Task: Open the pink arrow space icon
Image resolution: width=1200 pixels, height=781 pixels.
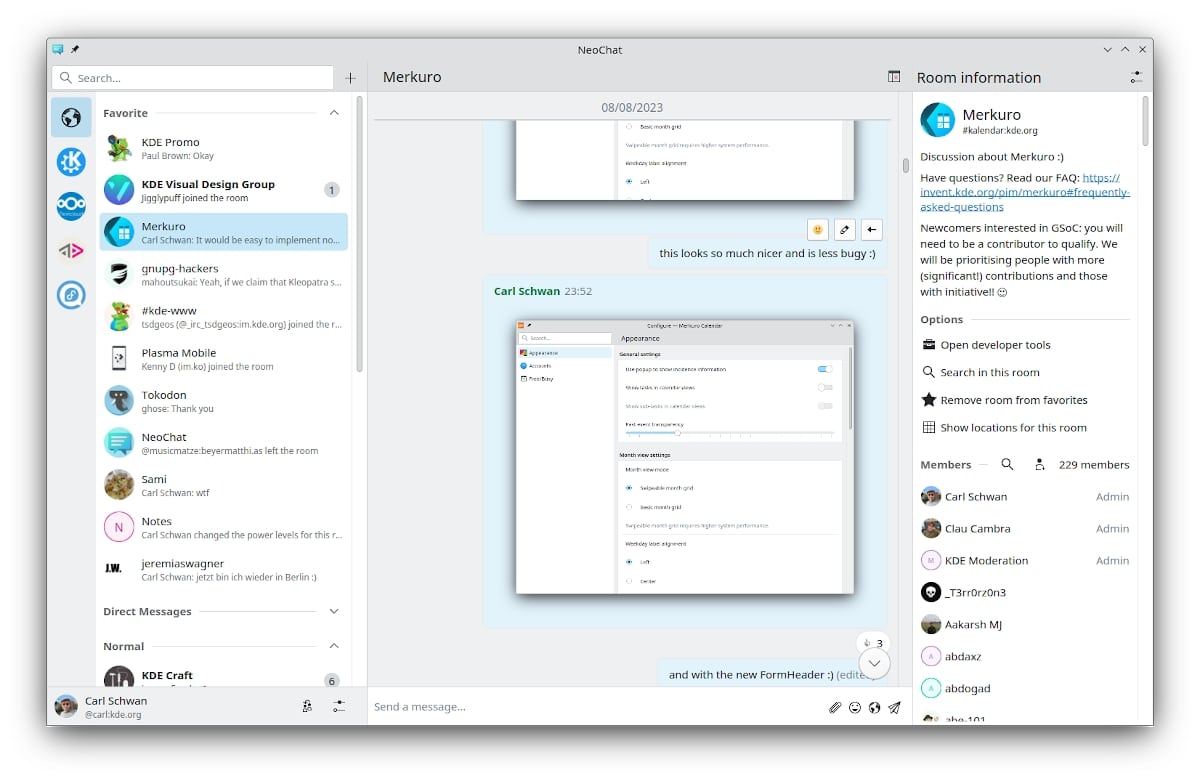Action: click(x=71, y=250)
